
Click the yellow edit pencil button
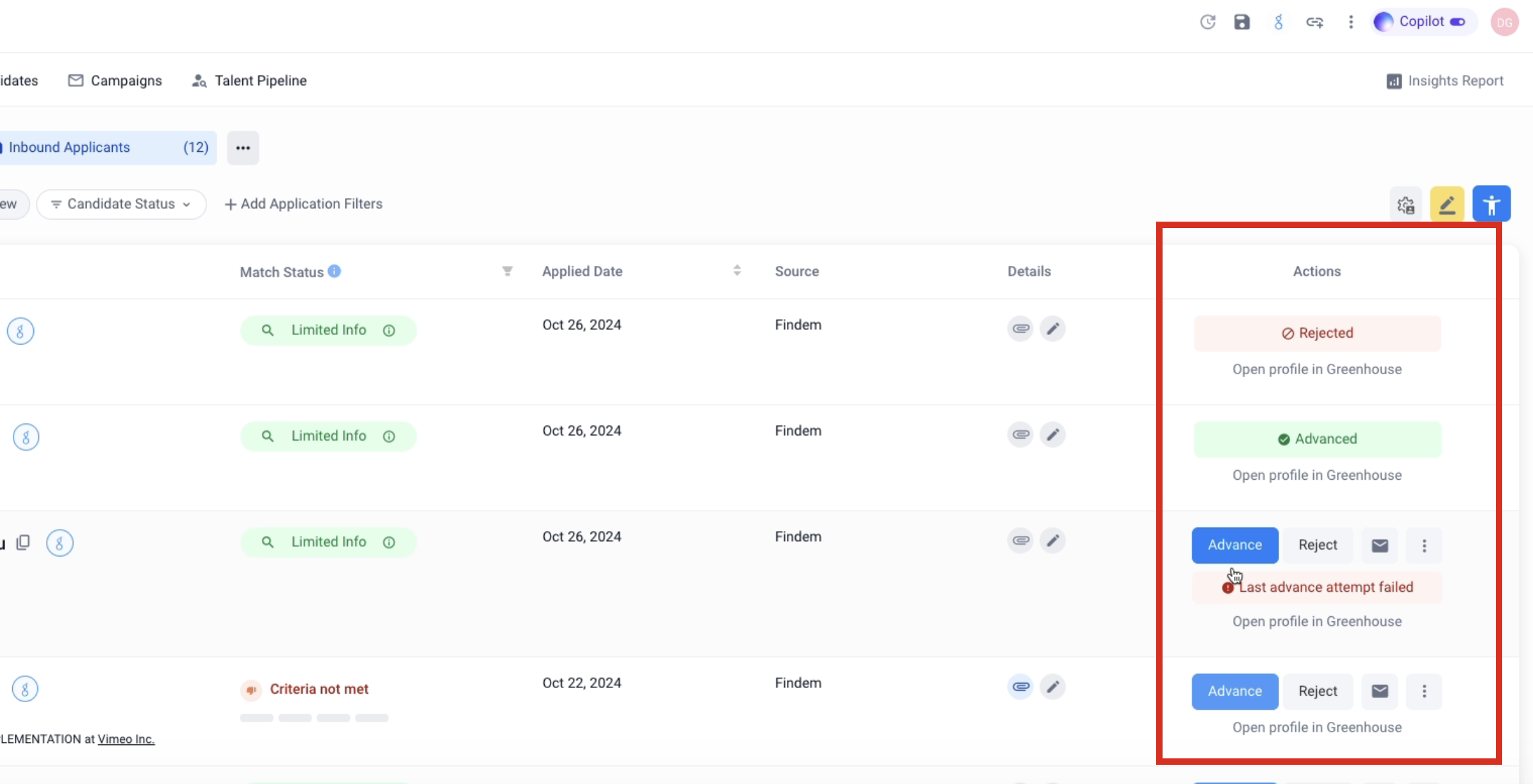coord(1447,204)
